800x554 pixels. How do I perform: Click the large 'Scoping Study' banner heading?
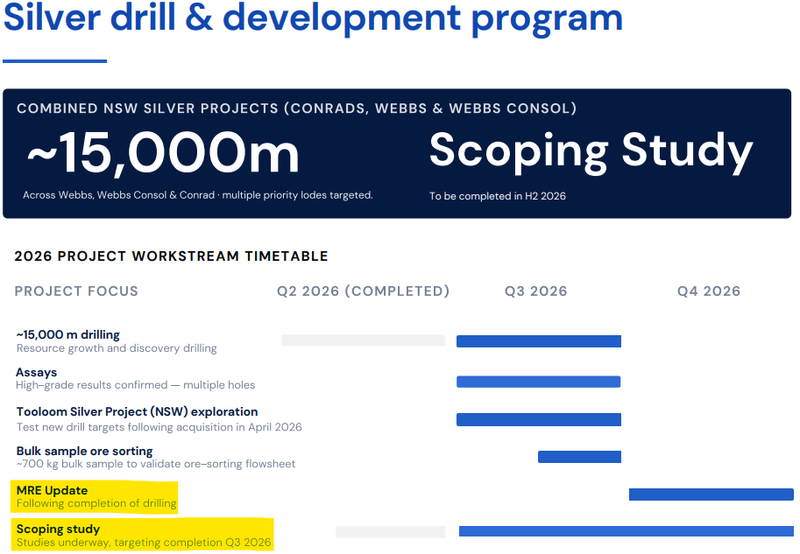click(x=591, y=152)
